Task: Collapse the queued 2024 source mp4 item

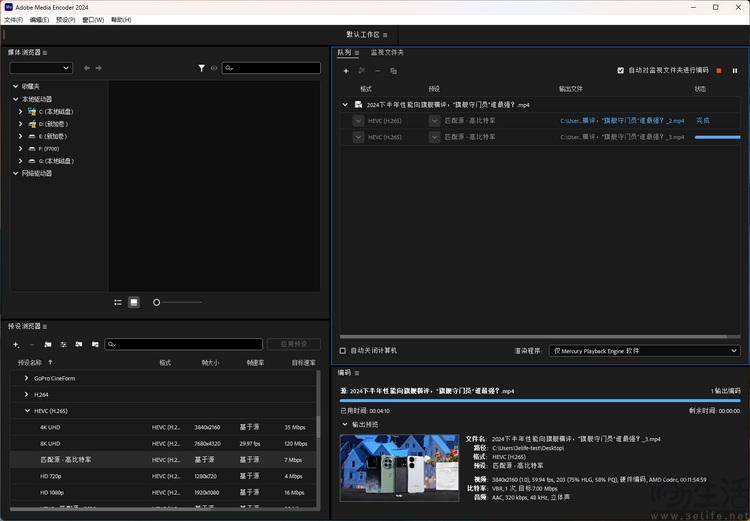Action: [x=345, y=105]
